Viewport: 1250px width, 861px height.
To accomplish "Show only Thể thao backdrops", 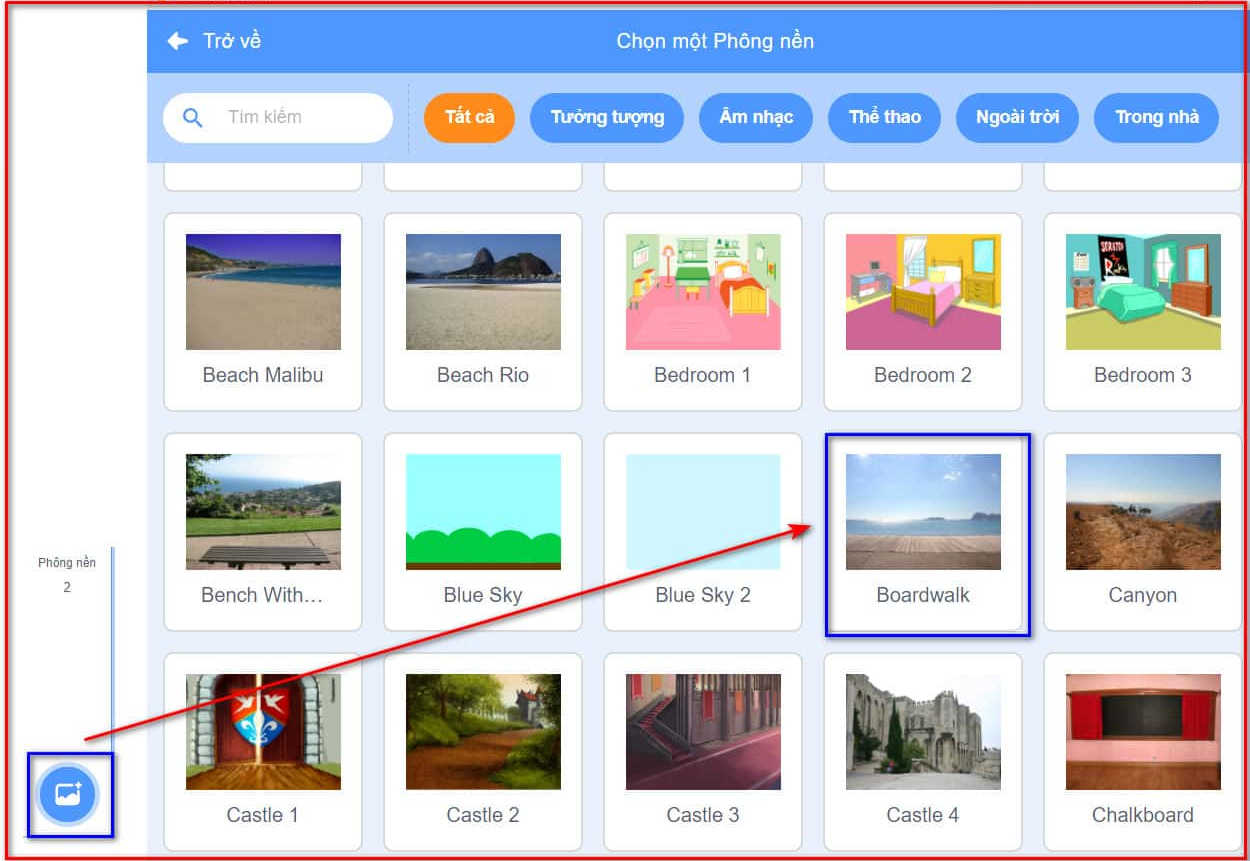I will 884,118.
